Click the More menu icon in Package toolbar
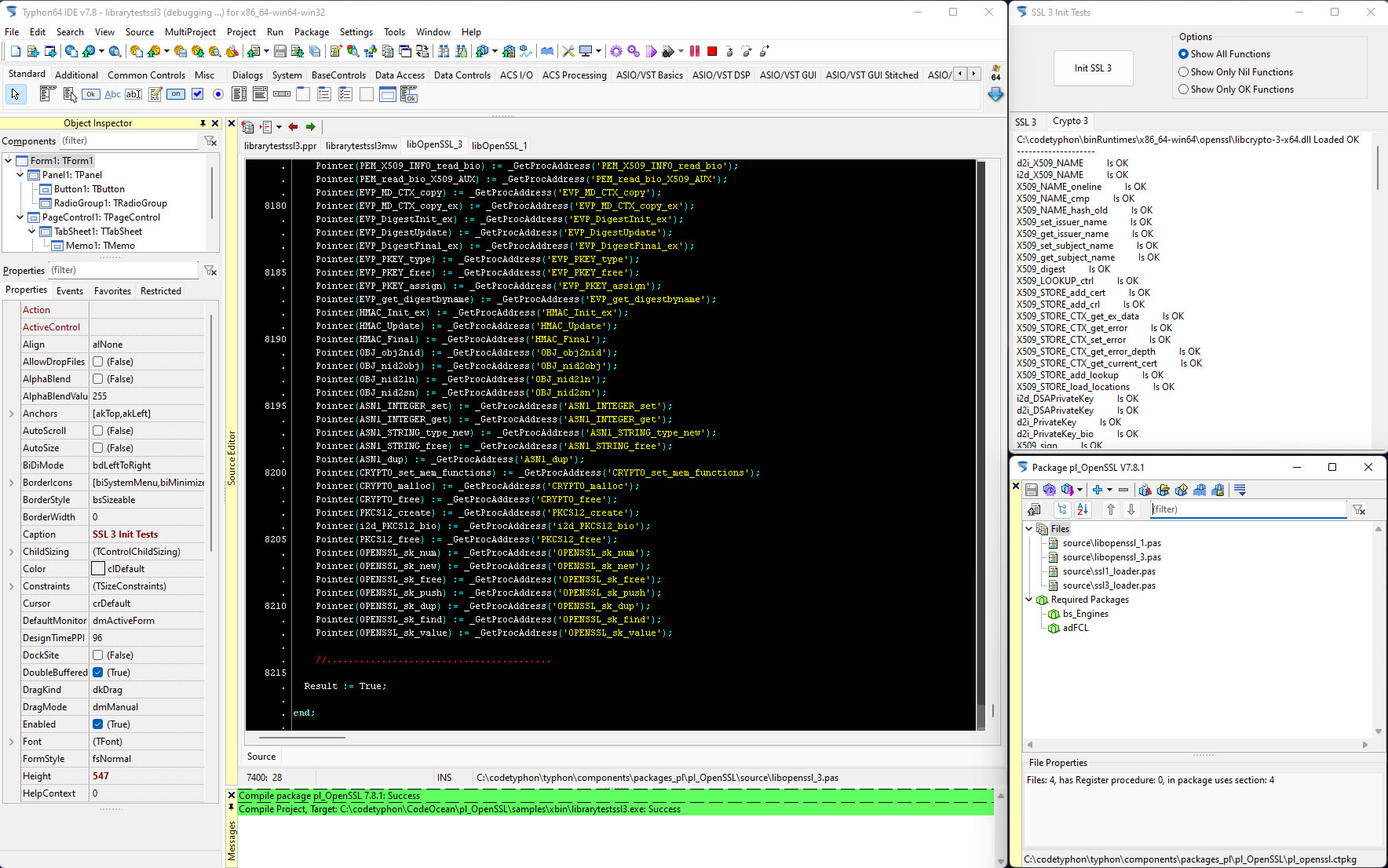 point(1240,490)
